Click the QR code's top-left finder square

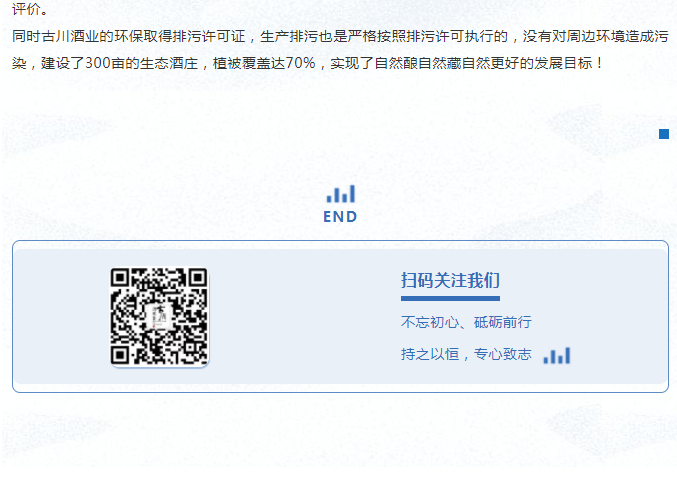pyautogui.click(x=120, y=278)
